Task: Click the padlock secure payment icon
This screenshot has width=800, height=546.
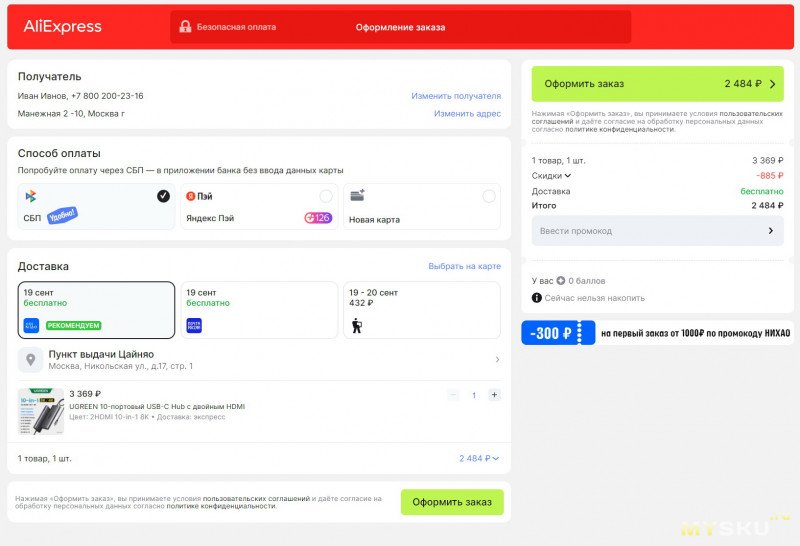Action: click(x=185, y=27)
